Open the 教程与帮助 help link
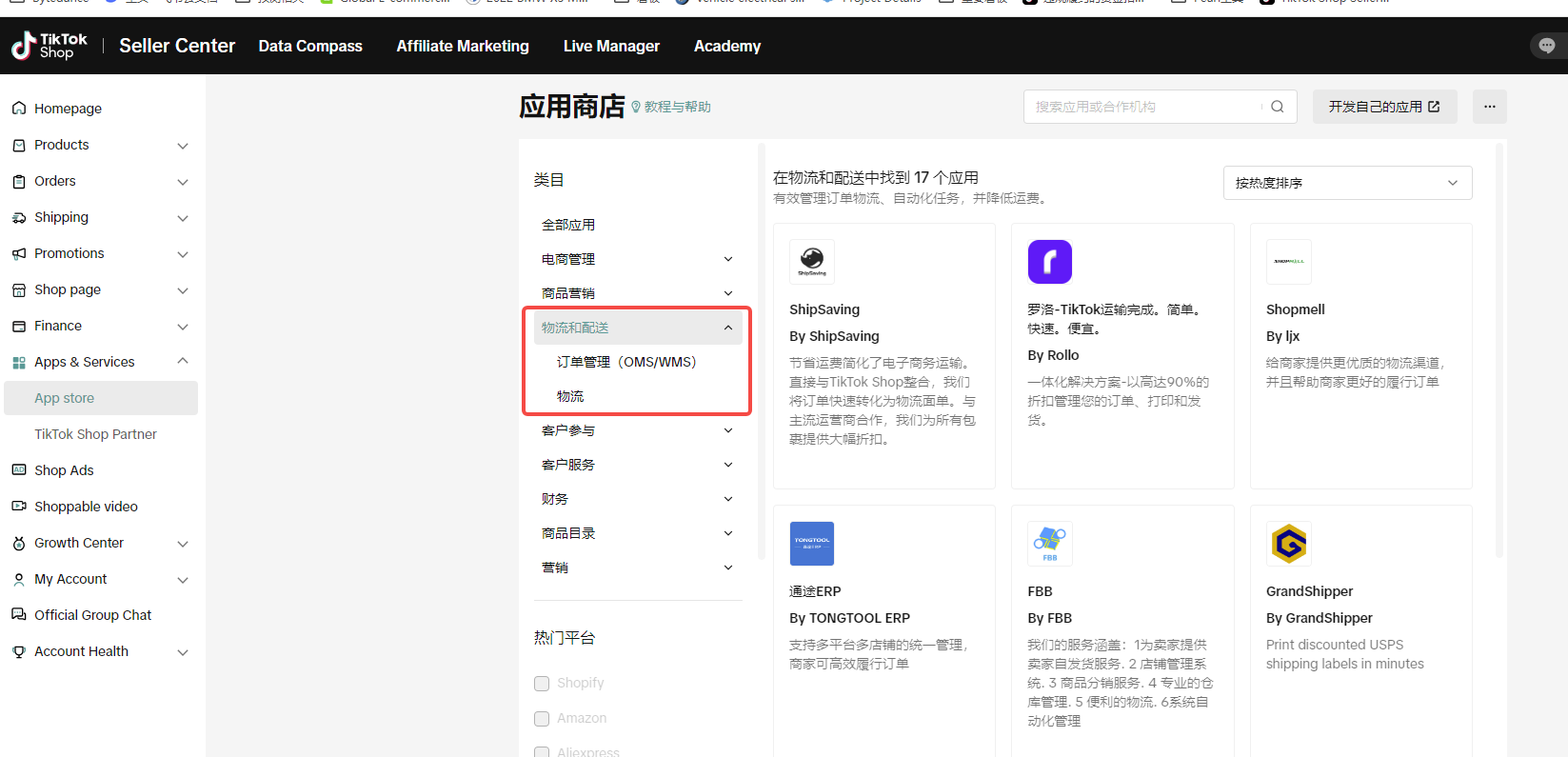The image size is (1568, 757). tap(676, 108)
